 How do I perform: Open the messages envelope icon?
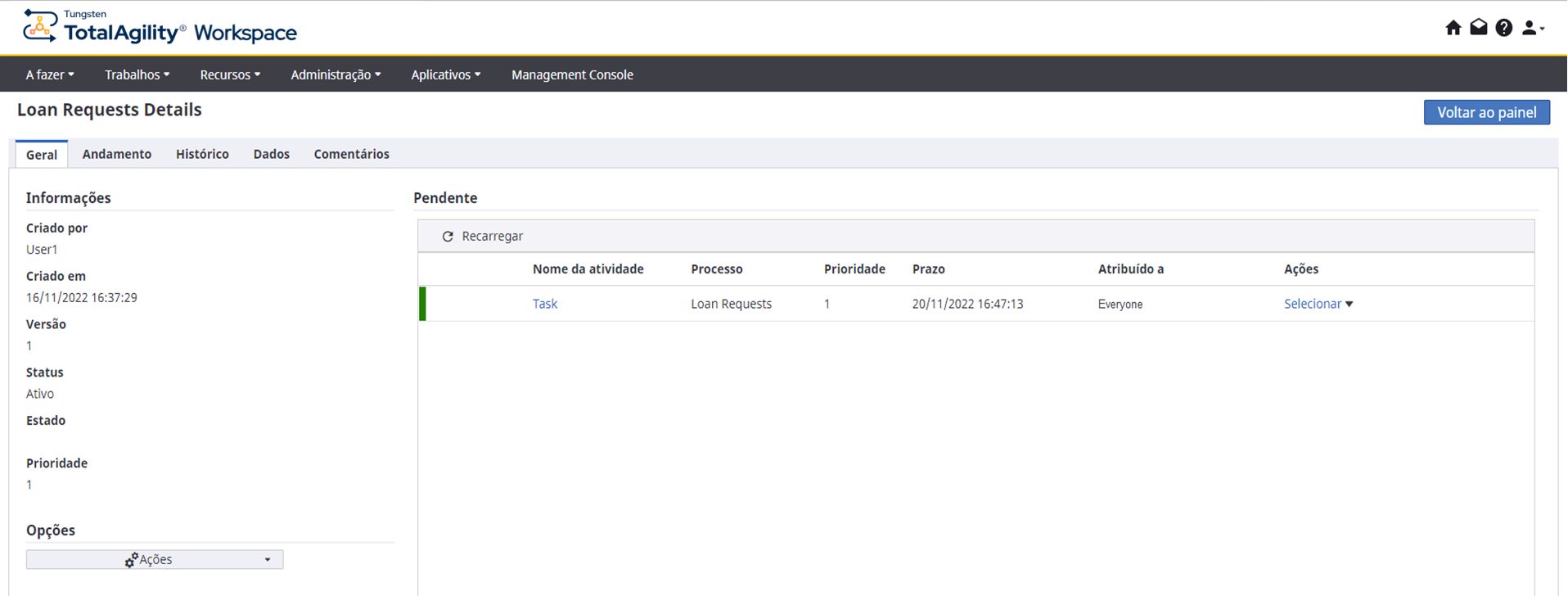(x=1479, y=28)
